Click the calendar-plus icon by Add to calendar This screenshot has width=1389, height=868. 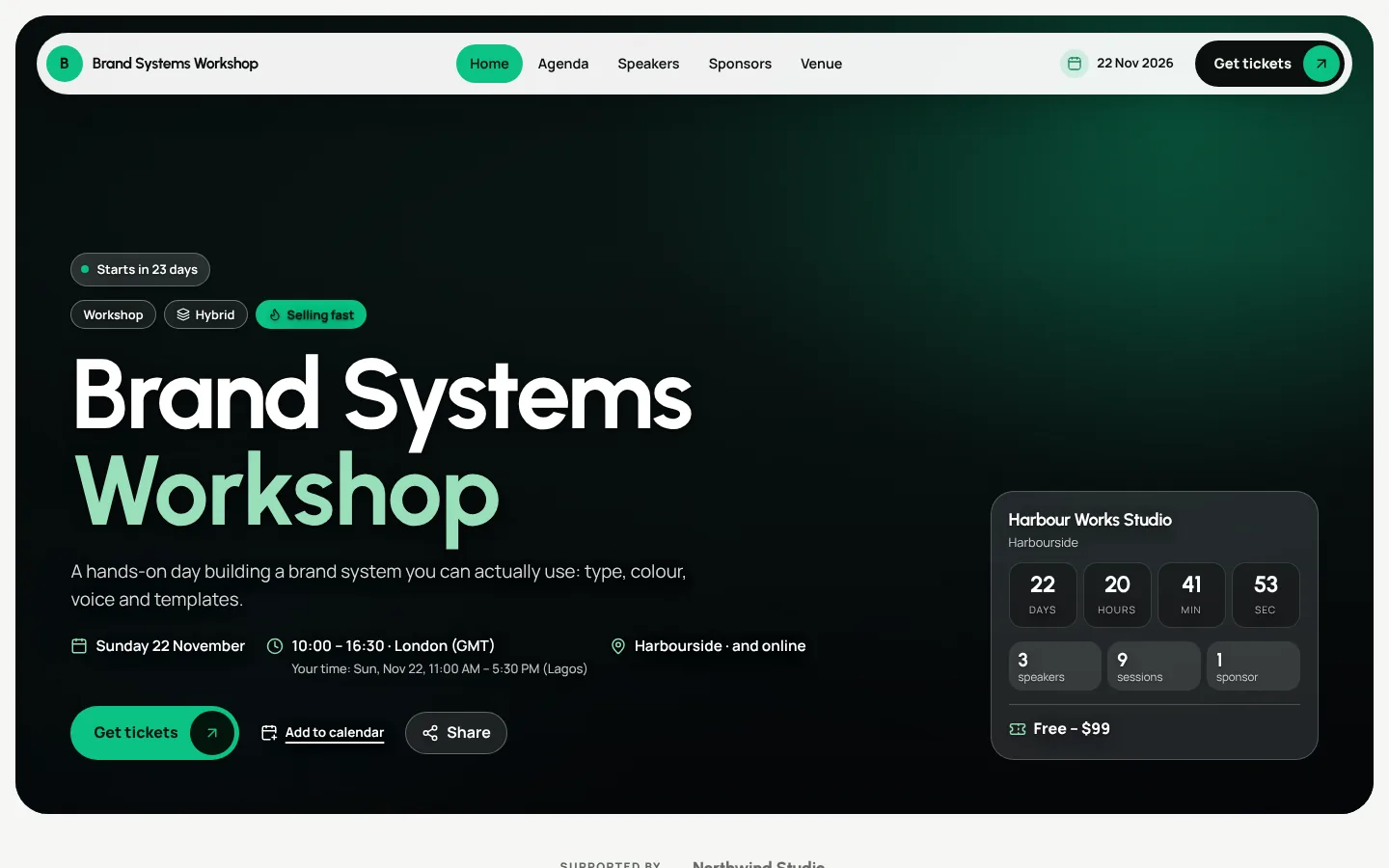point(269,733)
